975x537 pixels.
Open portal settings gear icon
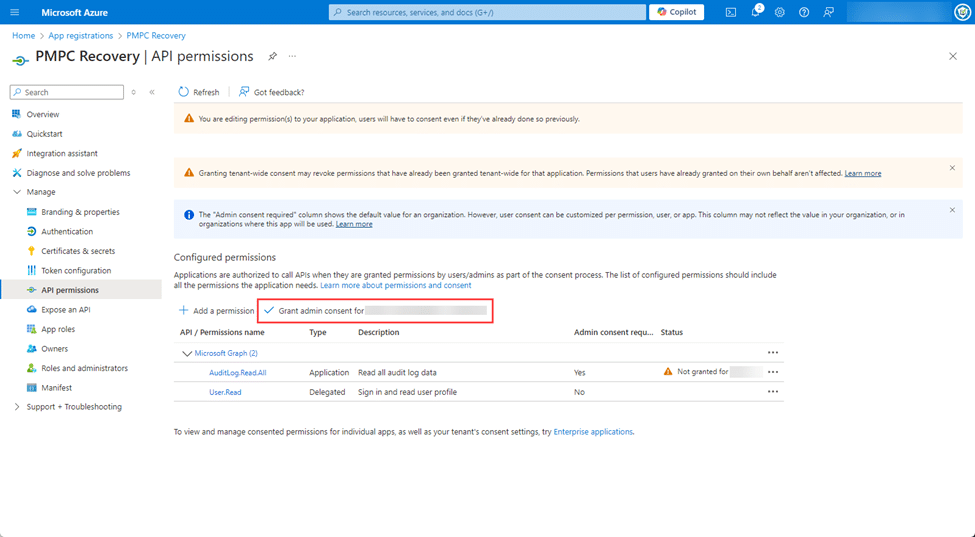click(780, 12)
